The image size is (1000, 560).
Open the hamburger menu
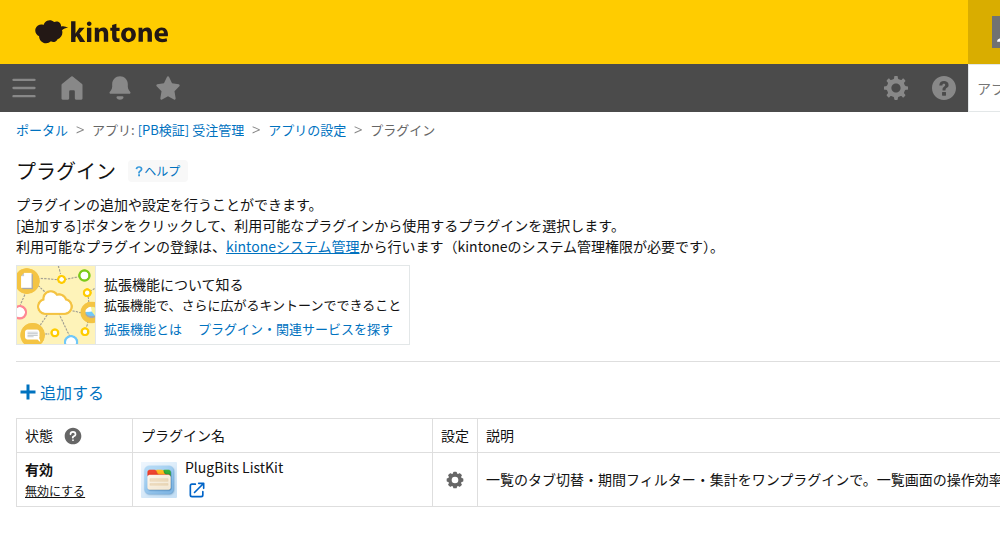click(x=24, y=88)
